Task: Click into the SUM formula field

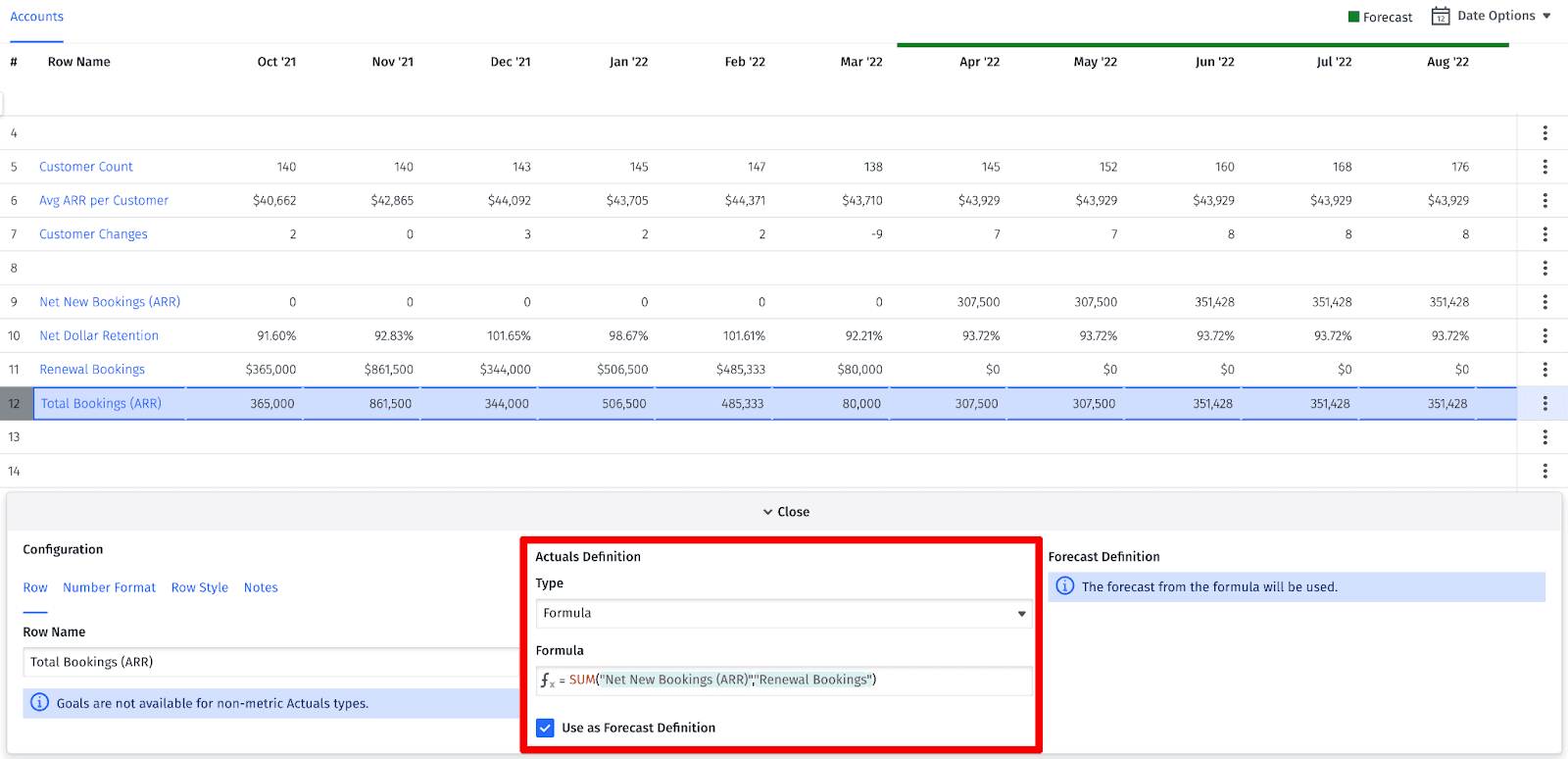Action: click(784, 681)
